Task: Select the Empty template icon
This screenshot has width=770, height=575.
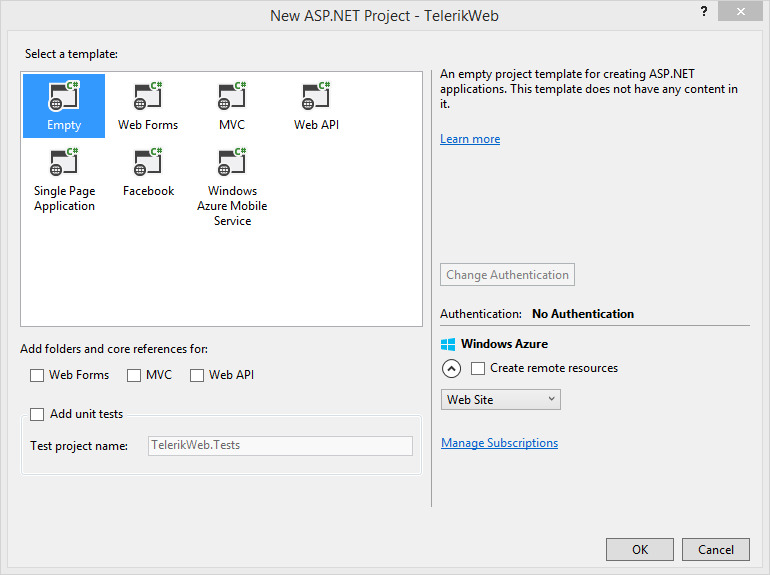Action: click(64, 96)
